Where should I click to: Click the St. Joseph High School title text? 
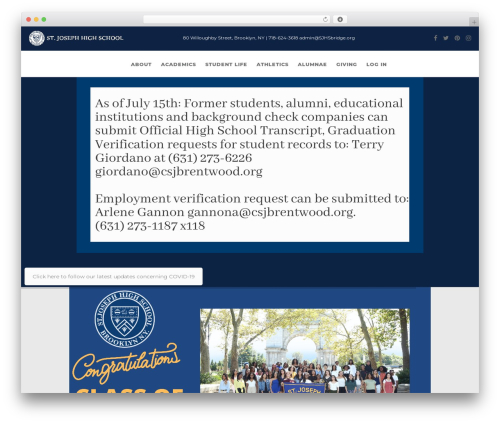(x=85, y=38)
